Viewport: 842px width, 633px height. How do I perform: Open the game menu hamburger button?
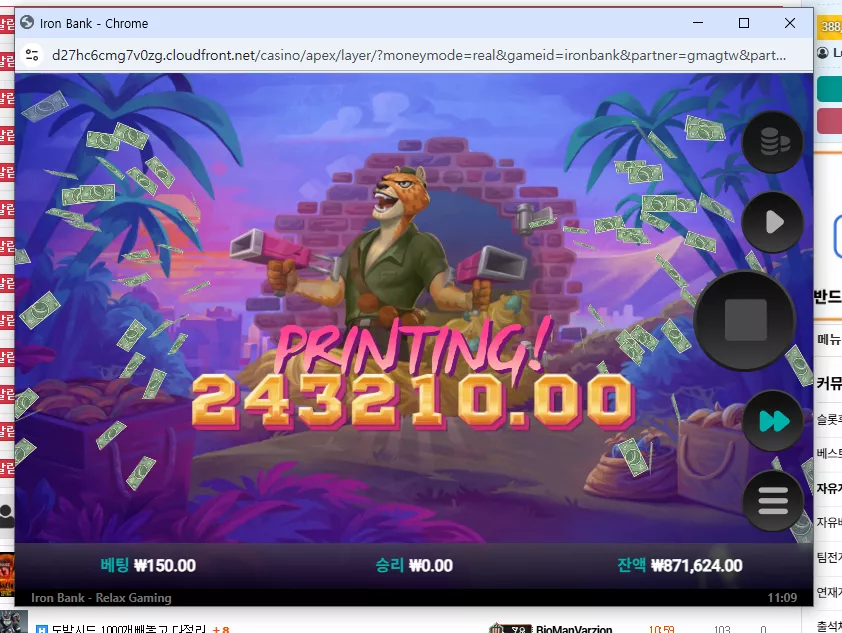coord(773,500)
